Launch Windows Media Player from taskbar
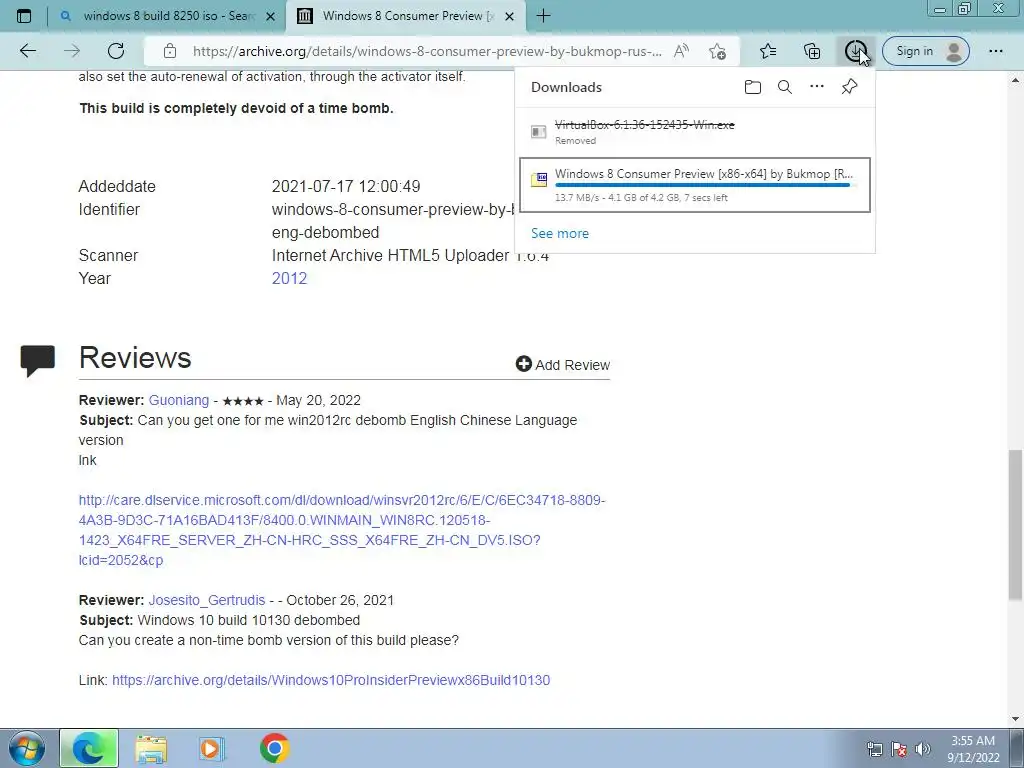 211,748
